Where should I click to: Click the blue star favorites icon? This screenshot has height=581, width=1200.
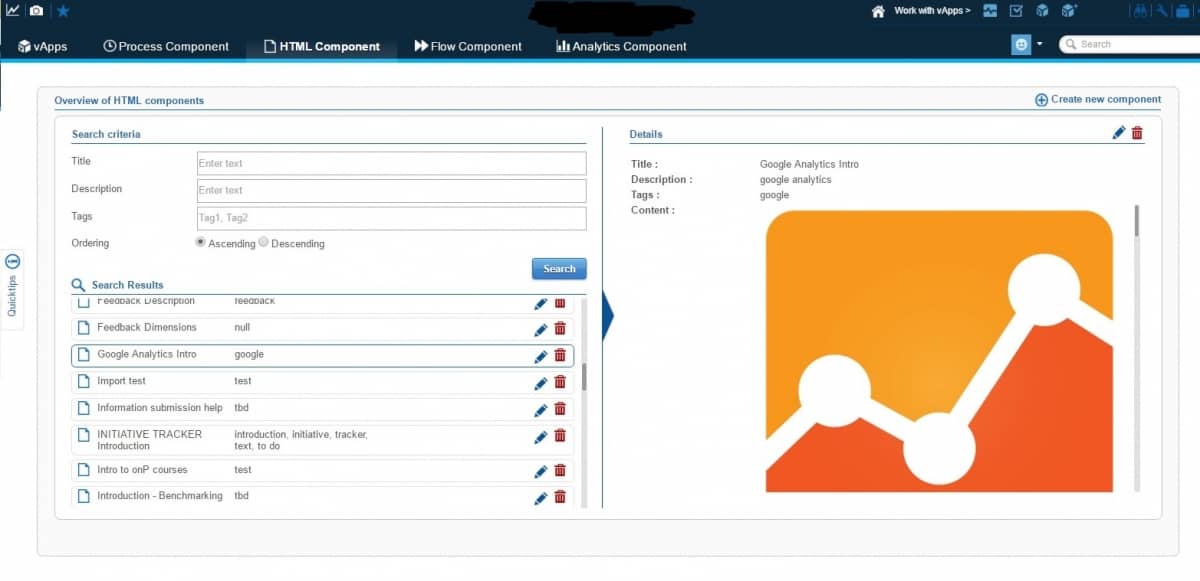63,10
